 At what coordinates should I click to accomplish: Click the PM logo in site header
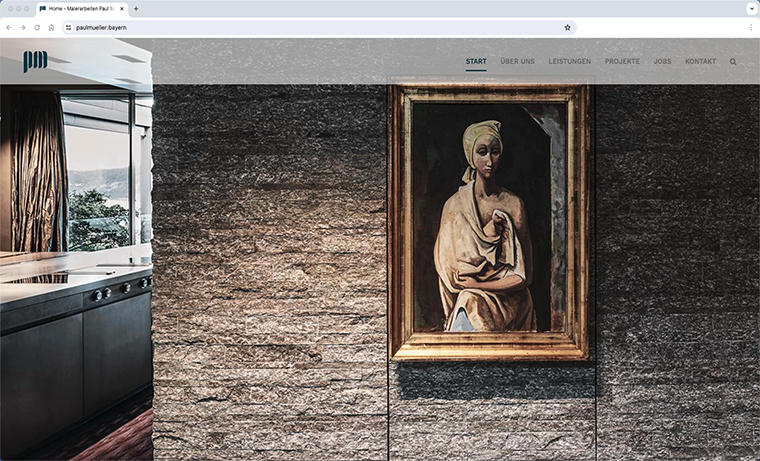[35, 62]
